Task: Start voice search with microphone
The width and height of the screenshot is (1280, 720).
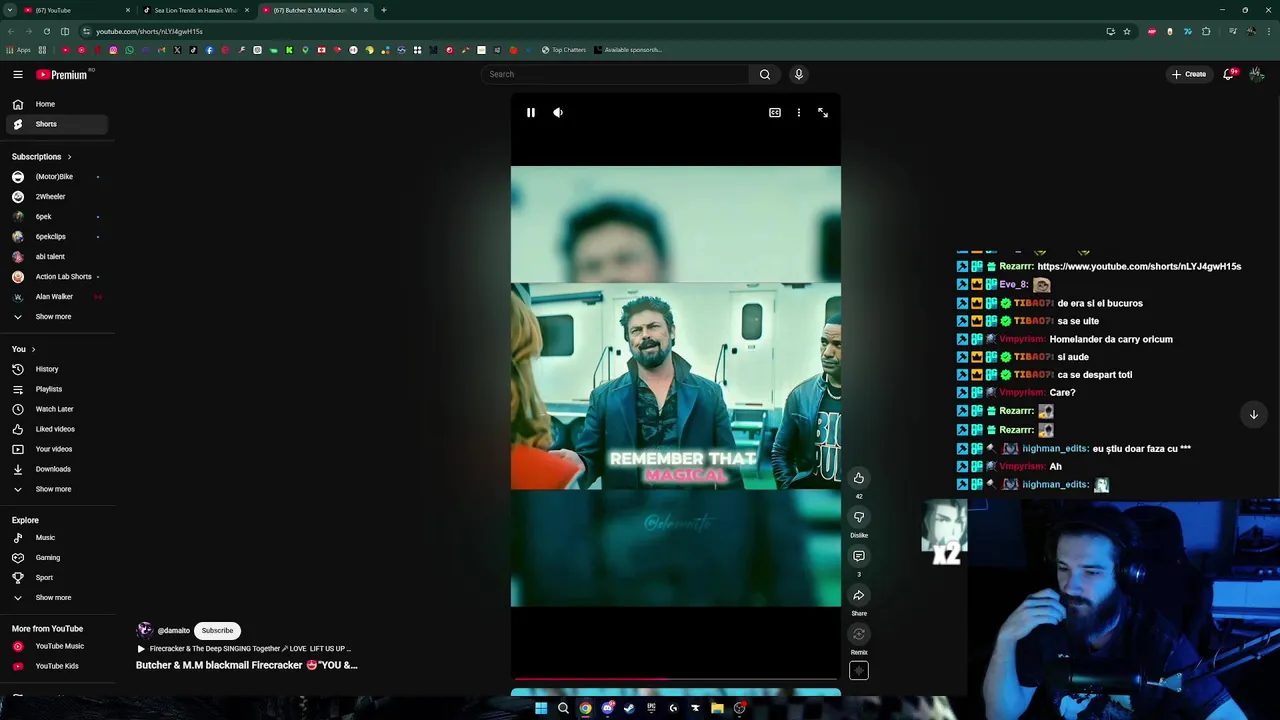Action: coord(798,74)
